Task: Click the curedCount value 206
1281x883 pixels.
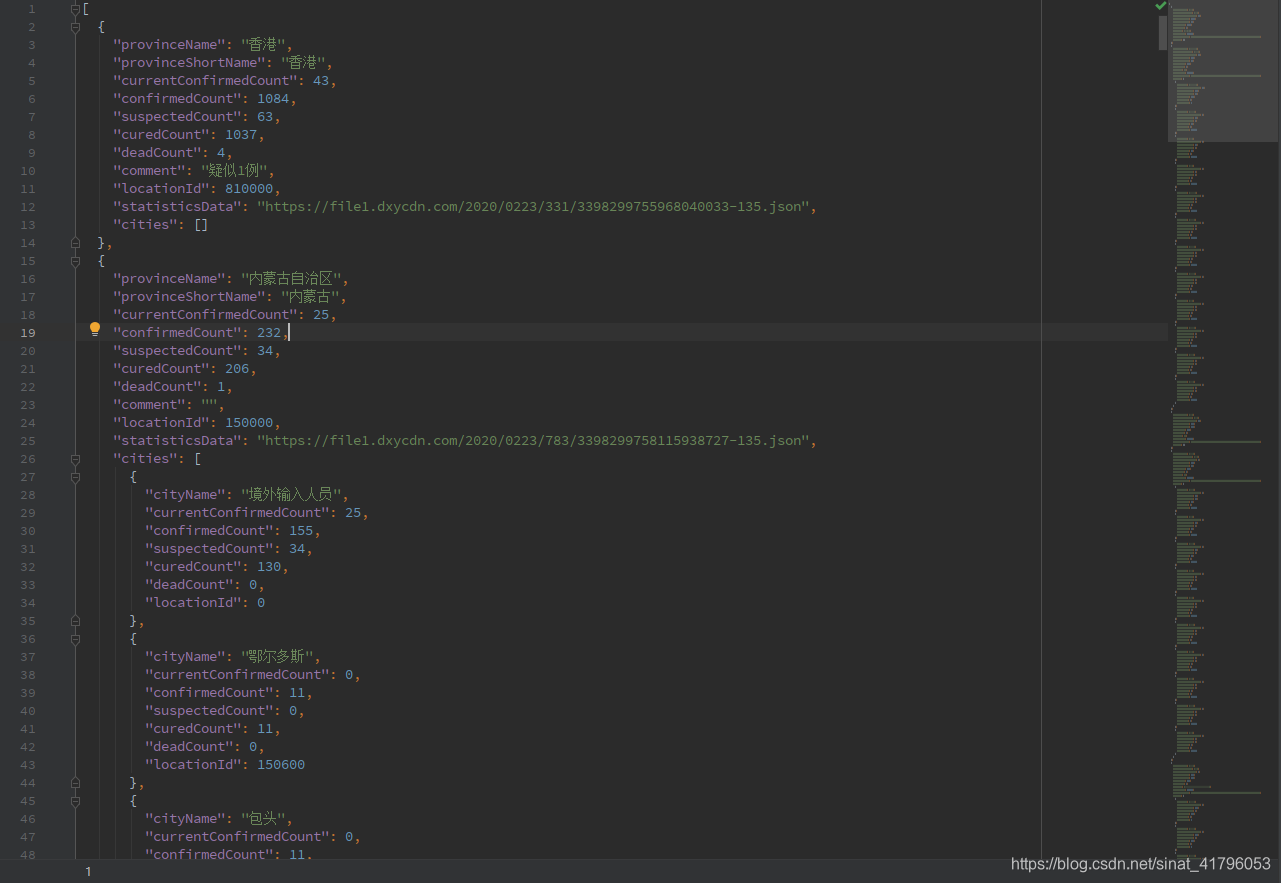Action: [x=237, y=369]
